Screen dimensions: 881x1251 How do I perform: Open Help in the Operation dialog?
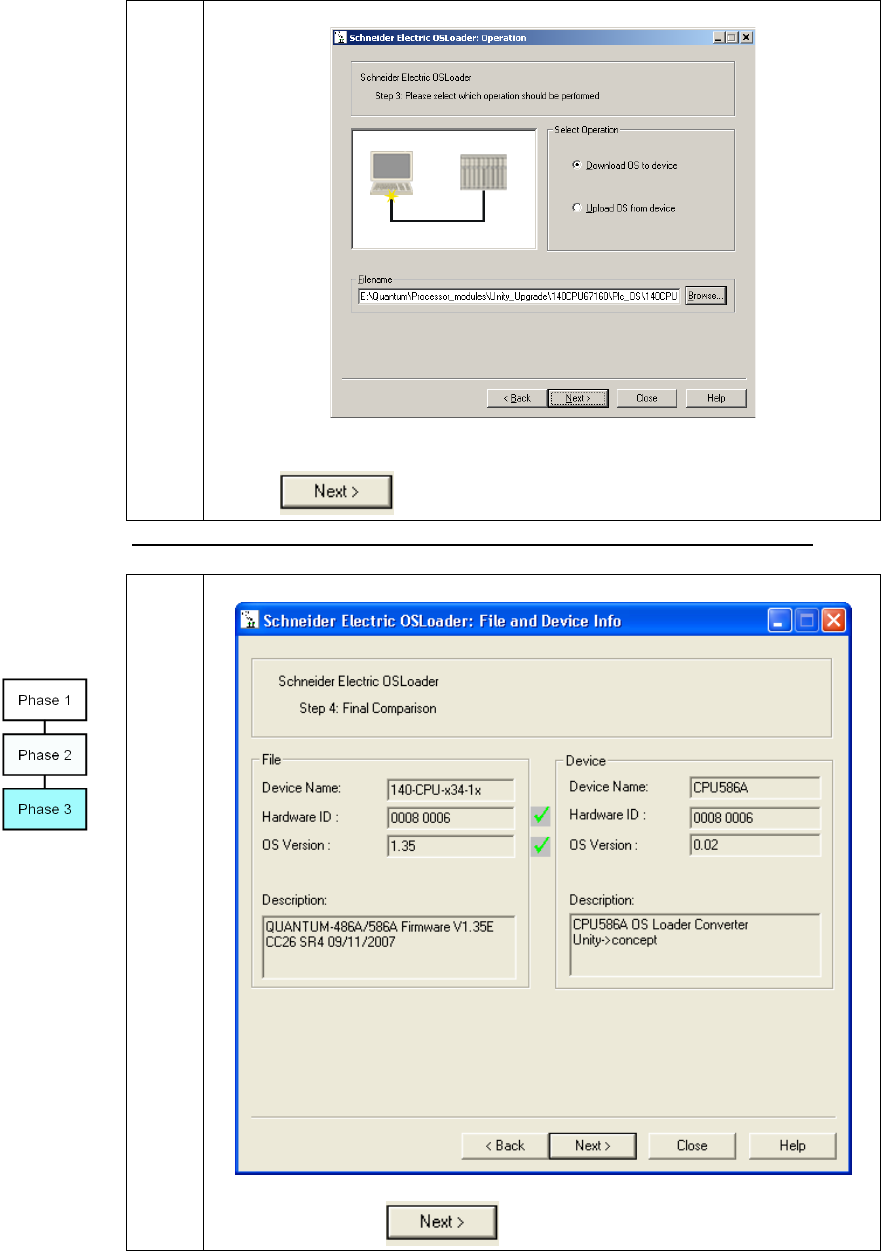click(716, 398)
